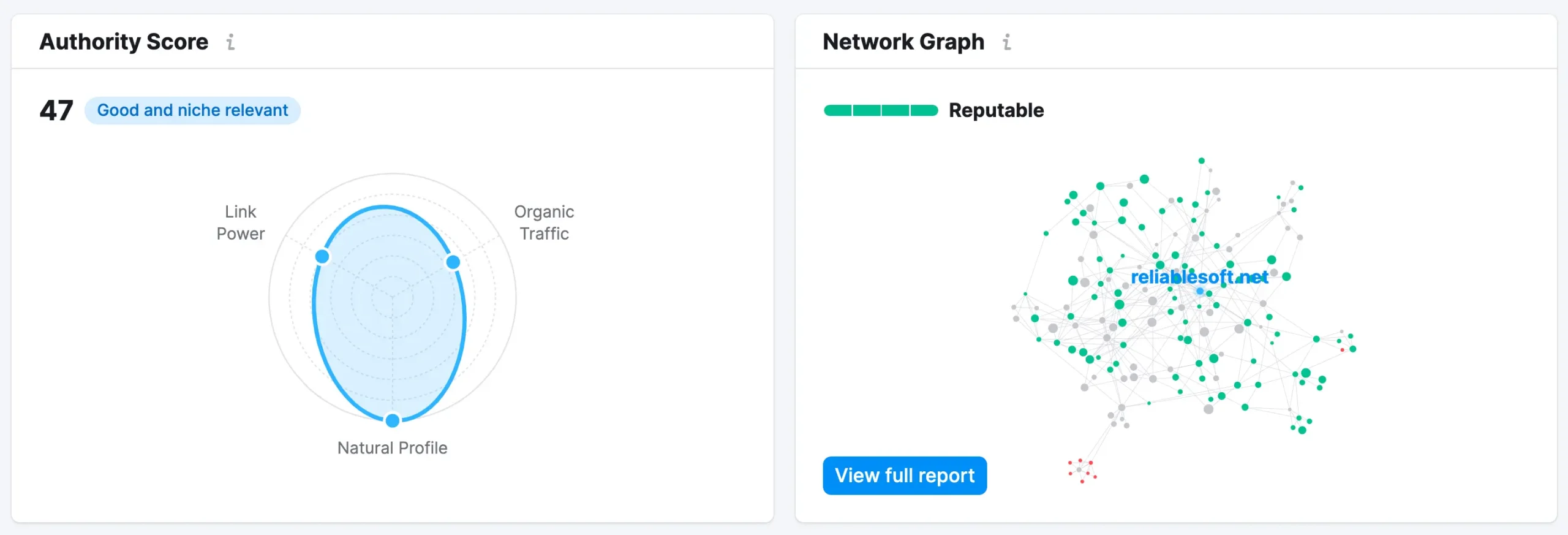Click the Natural Profile data point
The image size is (1568, 535).
pyautogui.click(x=393, y=420)
